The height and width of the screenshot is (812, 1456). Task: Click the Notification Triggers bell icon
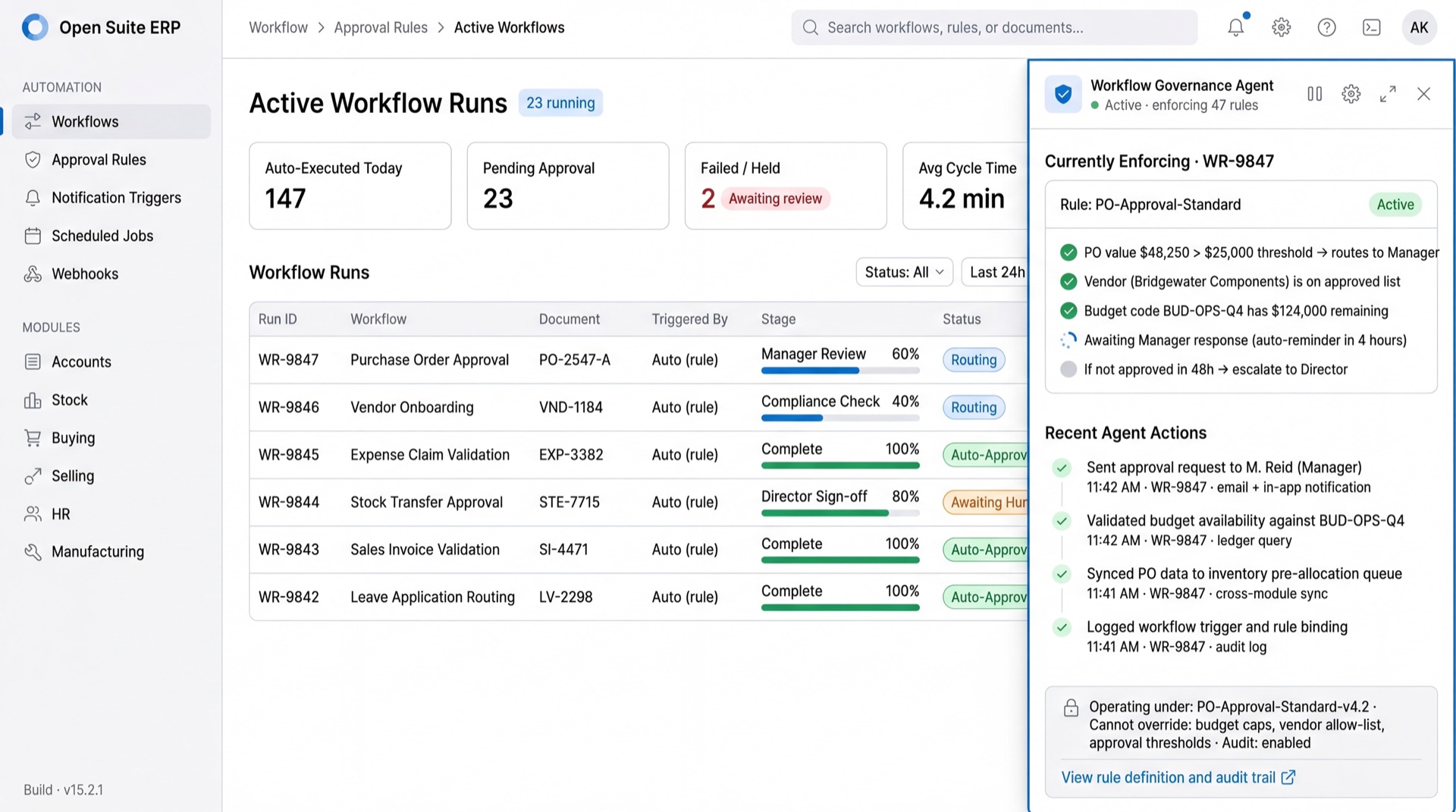[x=33, y=198]
